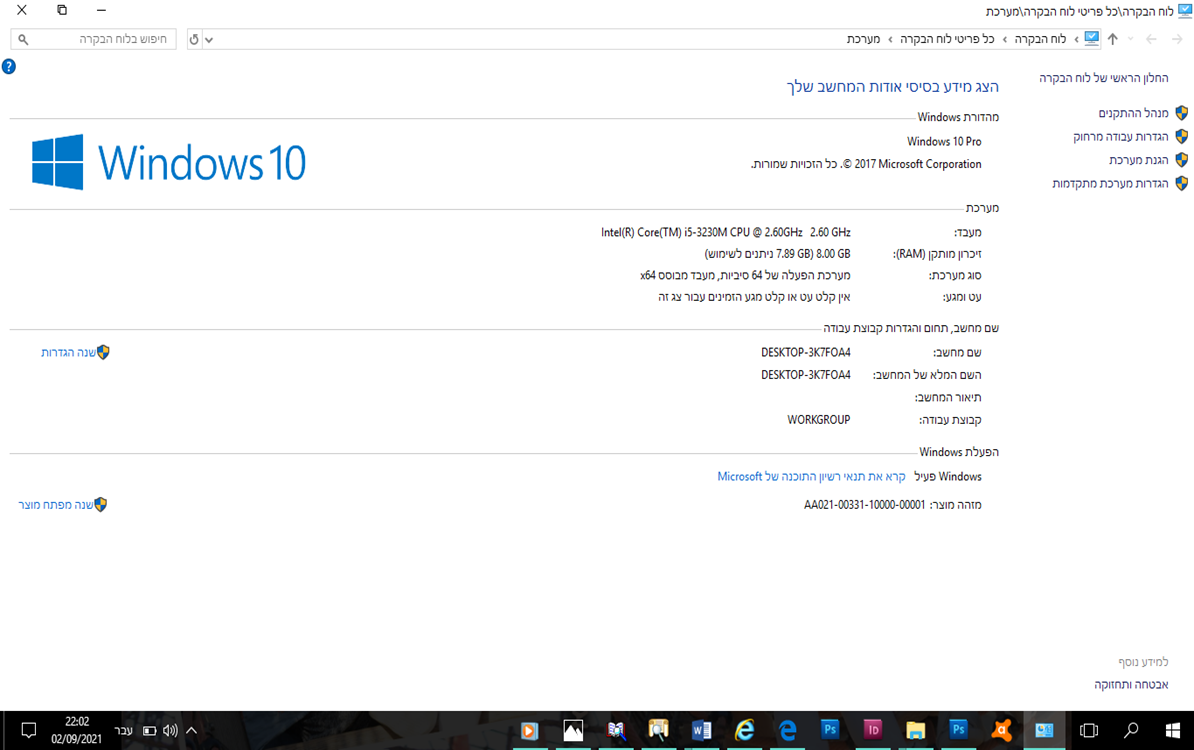The image size is (1194, 750).
Task: Click the search magnifier in the search box
Action: click(x=23, y=40)
